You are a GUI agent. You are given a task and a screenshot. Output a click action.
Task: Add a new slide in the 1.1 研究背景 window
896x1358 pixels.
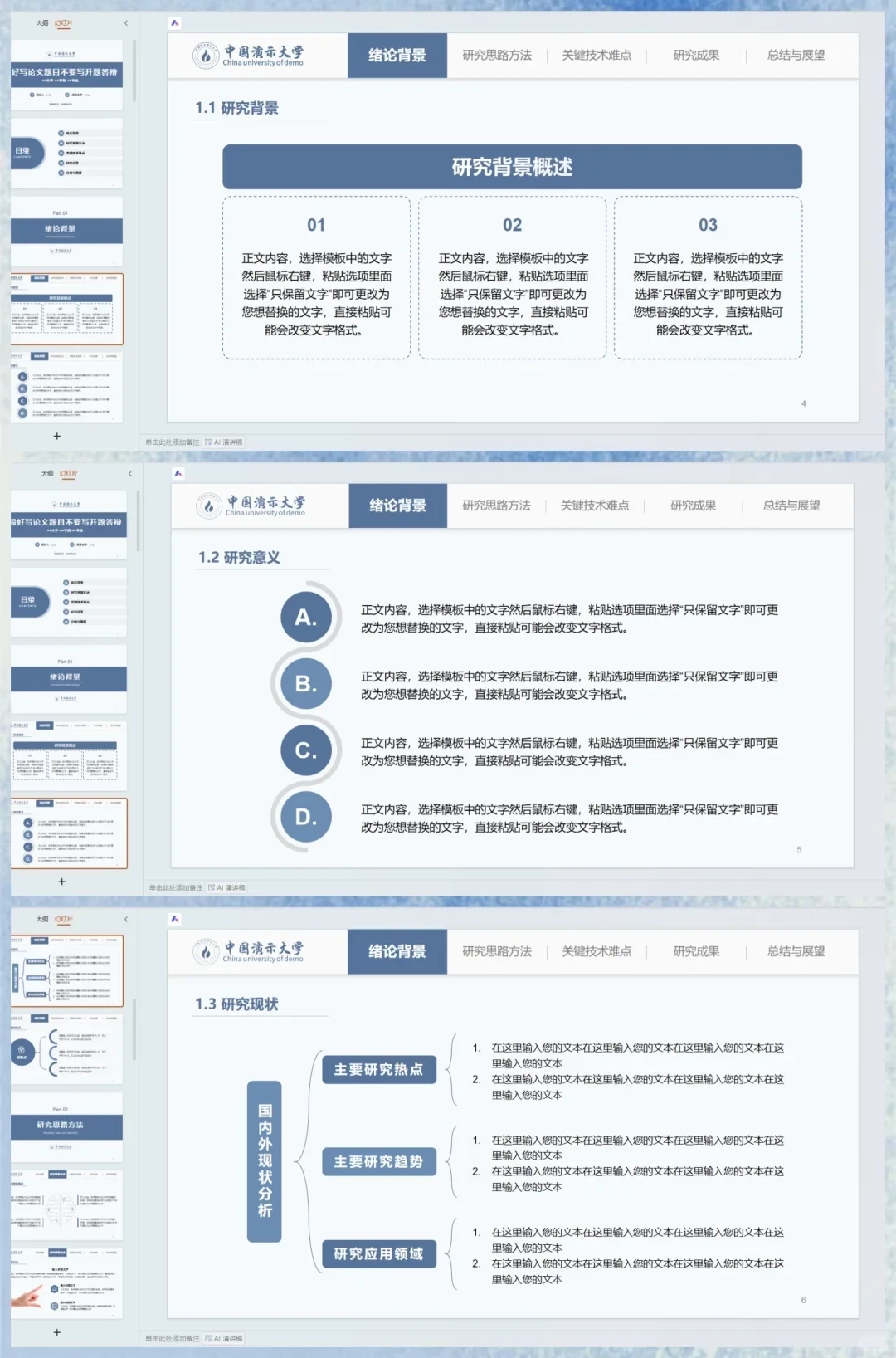point(57,436)
